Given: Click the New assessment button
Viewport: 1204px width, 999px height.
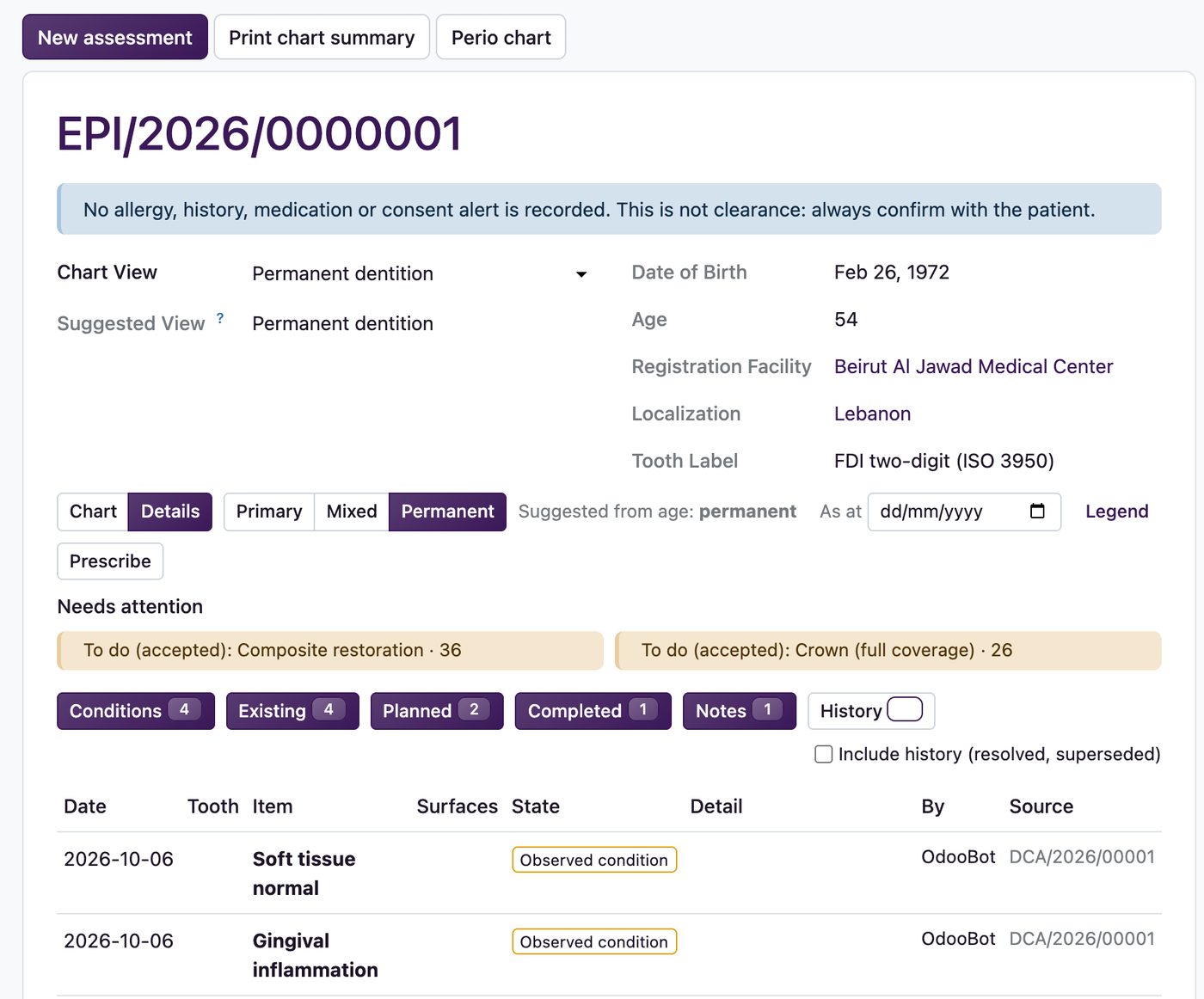Looking at the screenshot, I should pos(115,37).
